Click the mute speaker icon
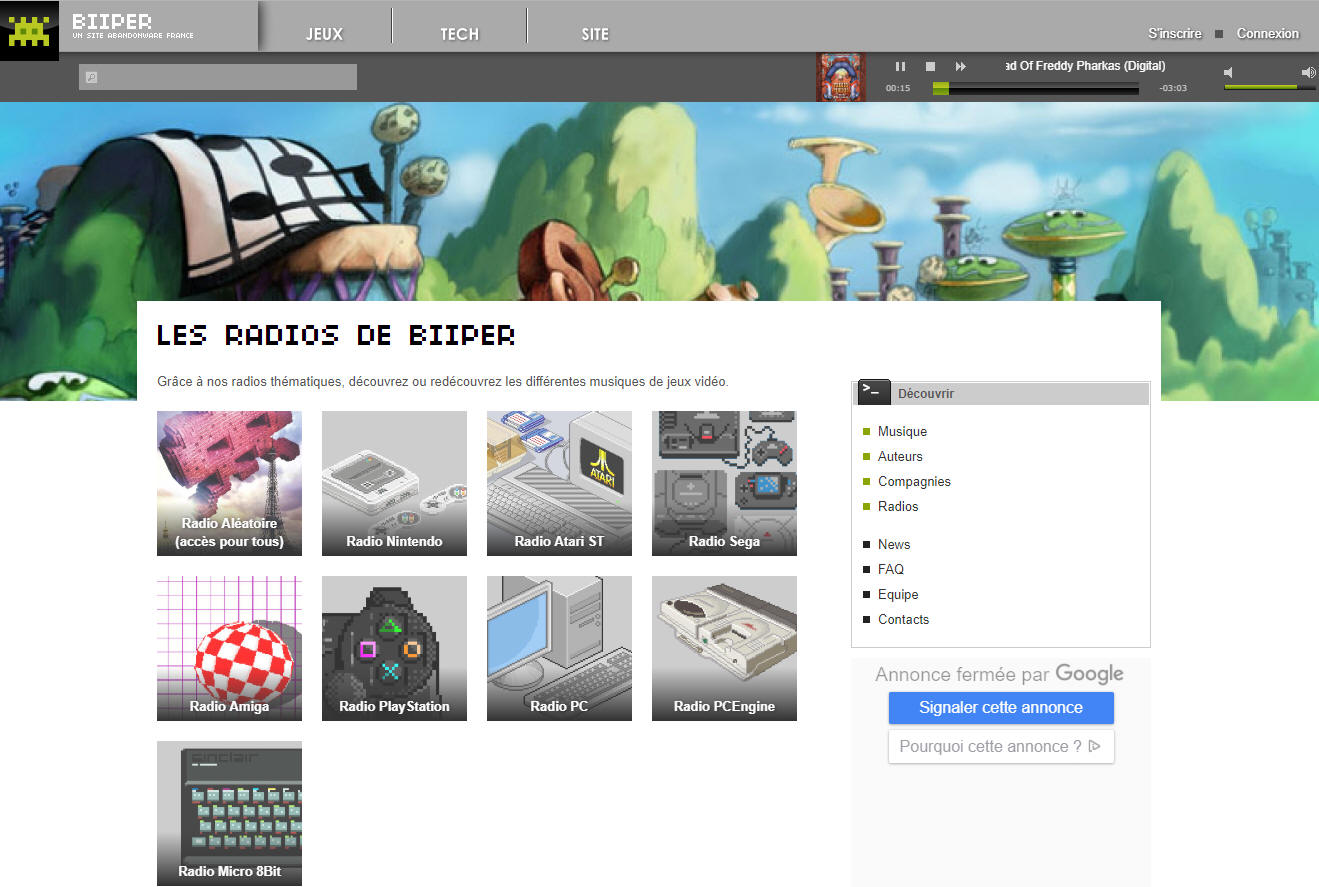 click(x=1229, y=72)
